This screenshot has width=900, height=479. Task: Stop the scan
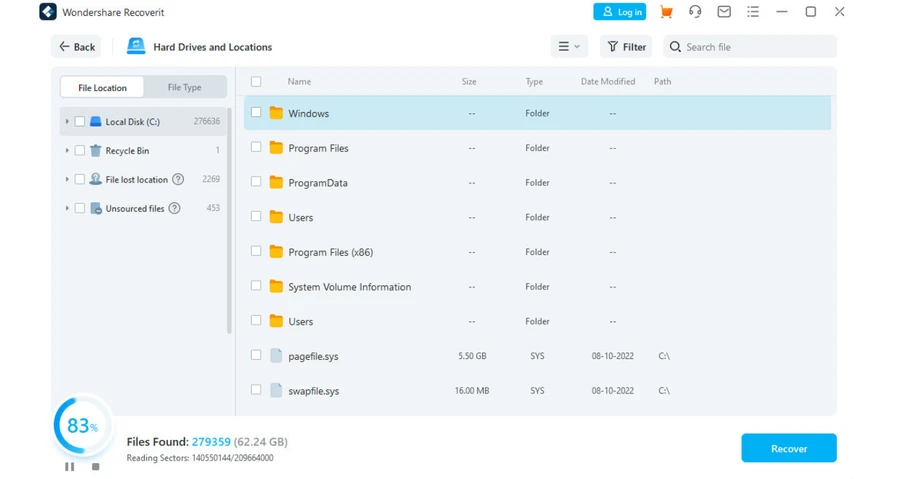(x=96, y=467)
